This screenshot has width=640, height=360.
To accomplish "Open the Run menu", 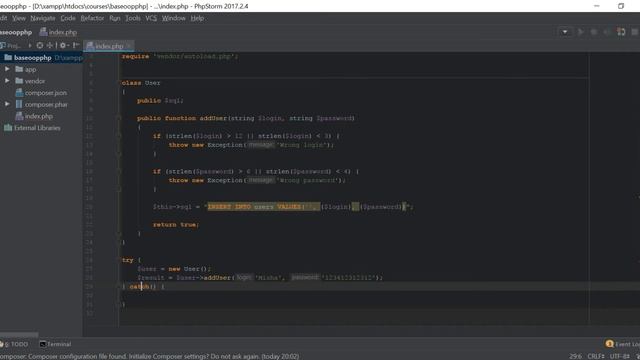I will (x=115, y=18).
